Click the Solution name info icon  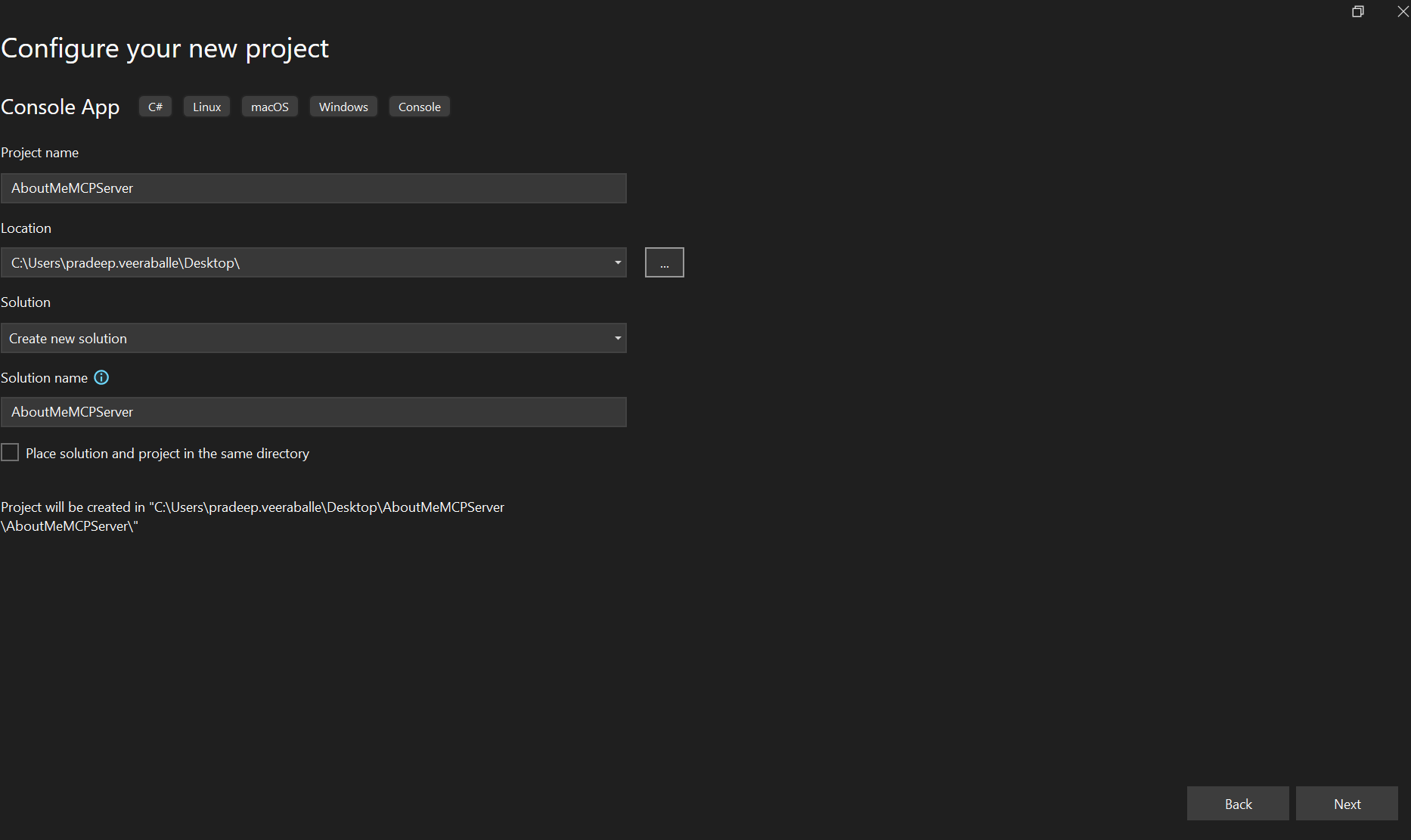click(101, 377)
